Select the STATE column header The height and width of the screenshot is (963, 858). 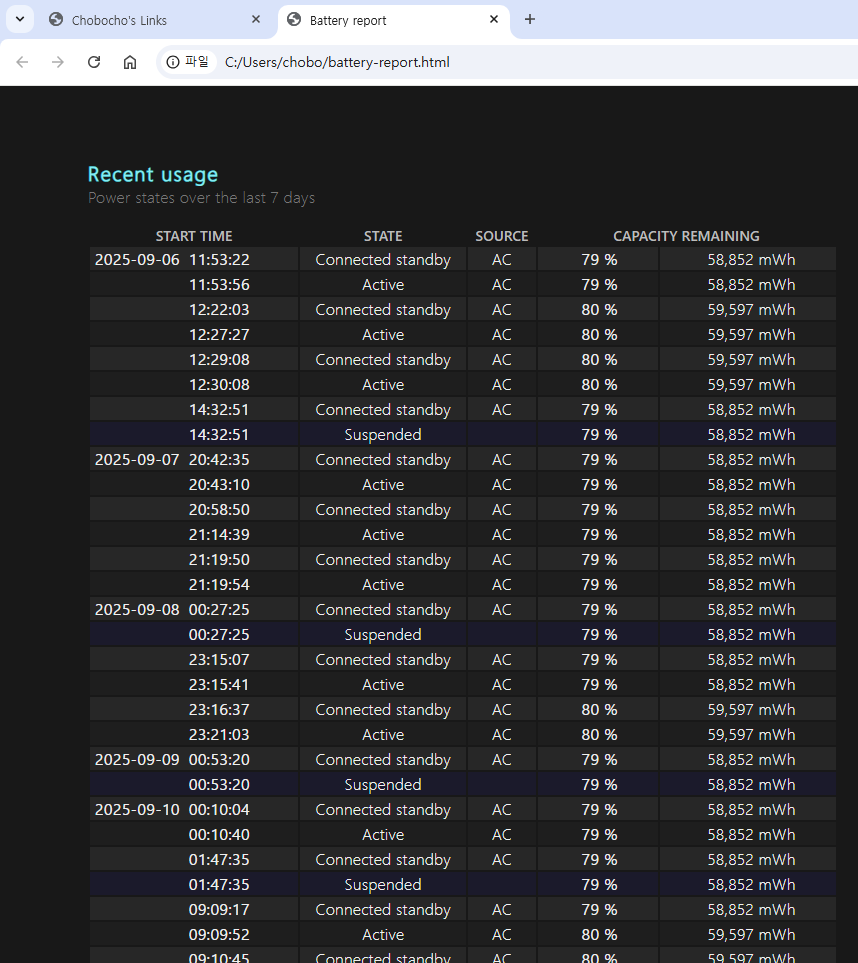tap(383, 236)
